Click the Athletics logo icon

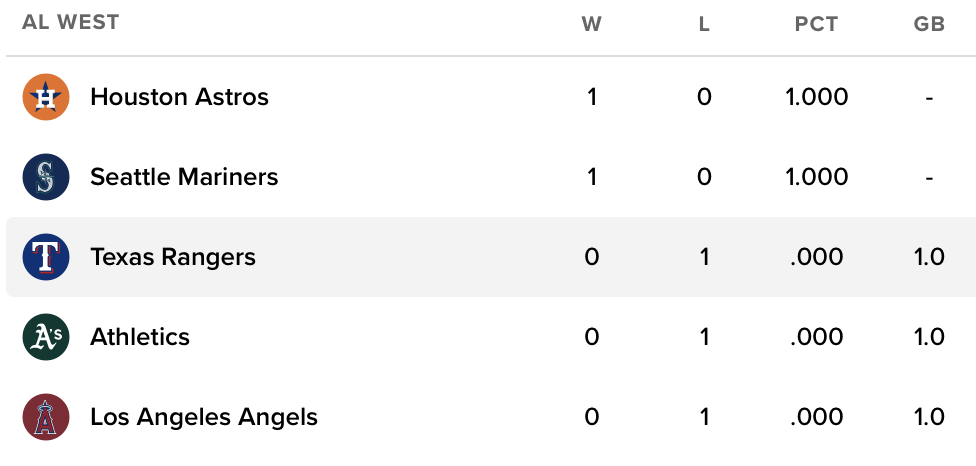click(x=46, y=337)
